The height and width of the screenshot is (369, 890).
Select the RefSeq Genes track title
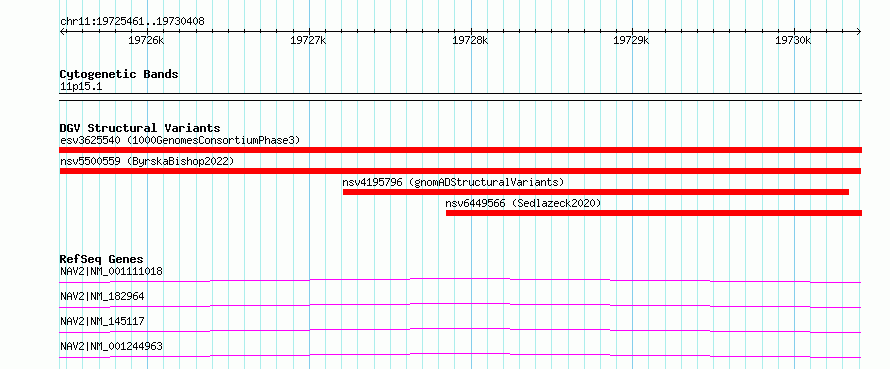[102, 259]
